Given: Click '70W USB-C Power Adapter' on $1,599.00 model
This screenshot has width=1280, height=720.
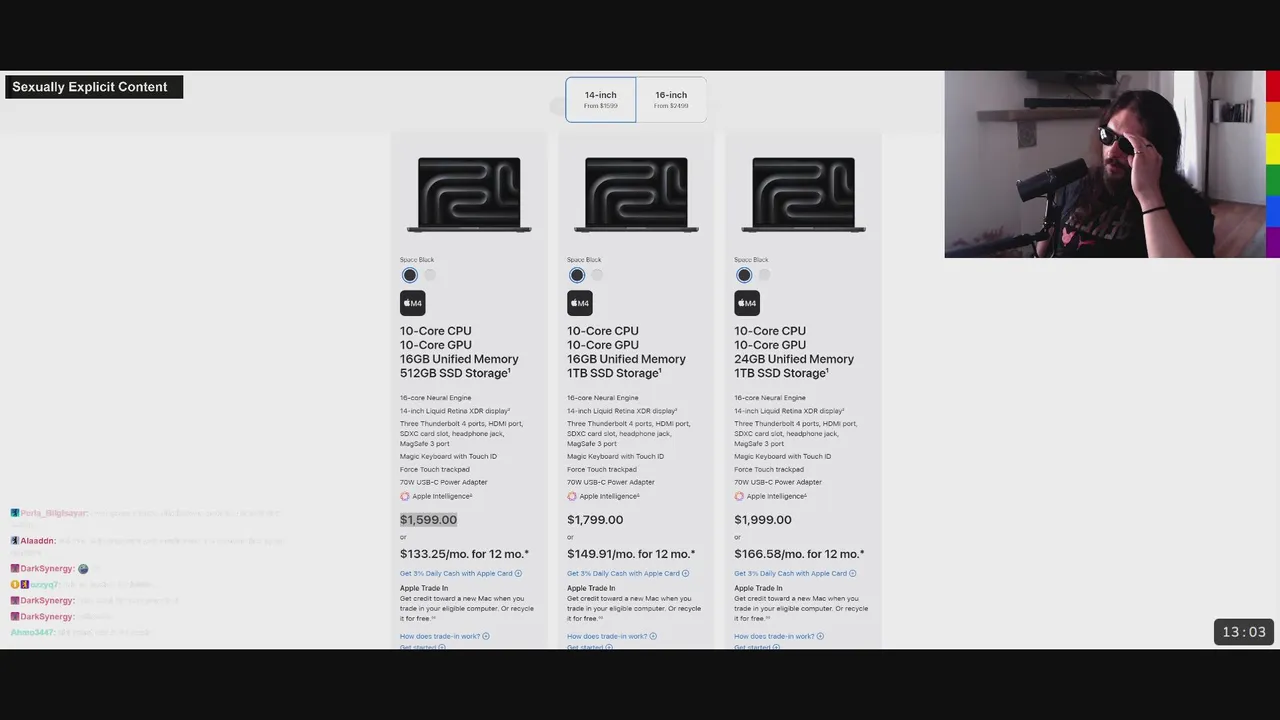Looking at the screenshot, I should [444, 482].
